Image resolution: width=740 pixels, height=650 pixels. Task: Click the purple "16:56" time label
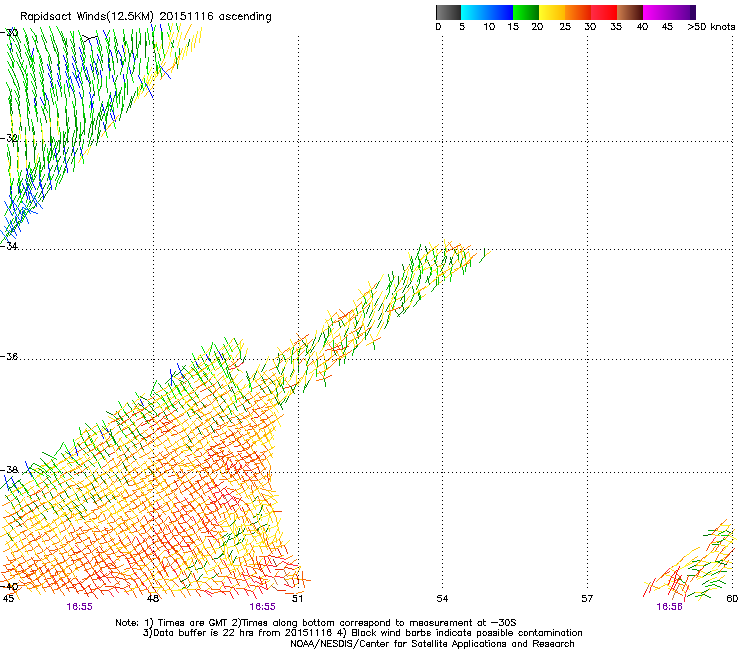(x=669, y=607)
